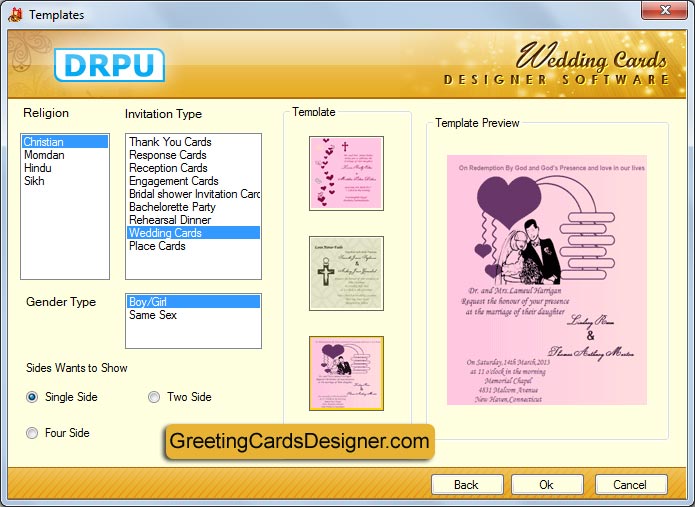
Task: Click the Back button
Action: 467,484
